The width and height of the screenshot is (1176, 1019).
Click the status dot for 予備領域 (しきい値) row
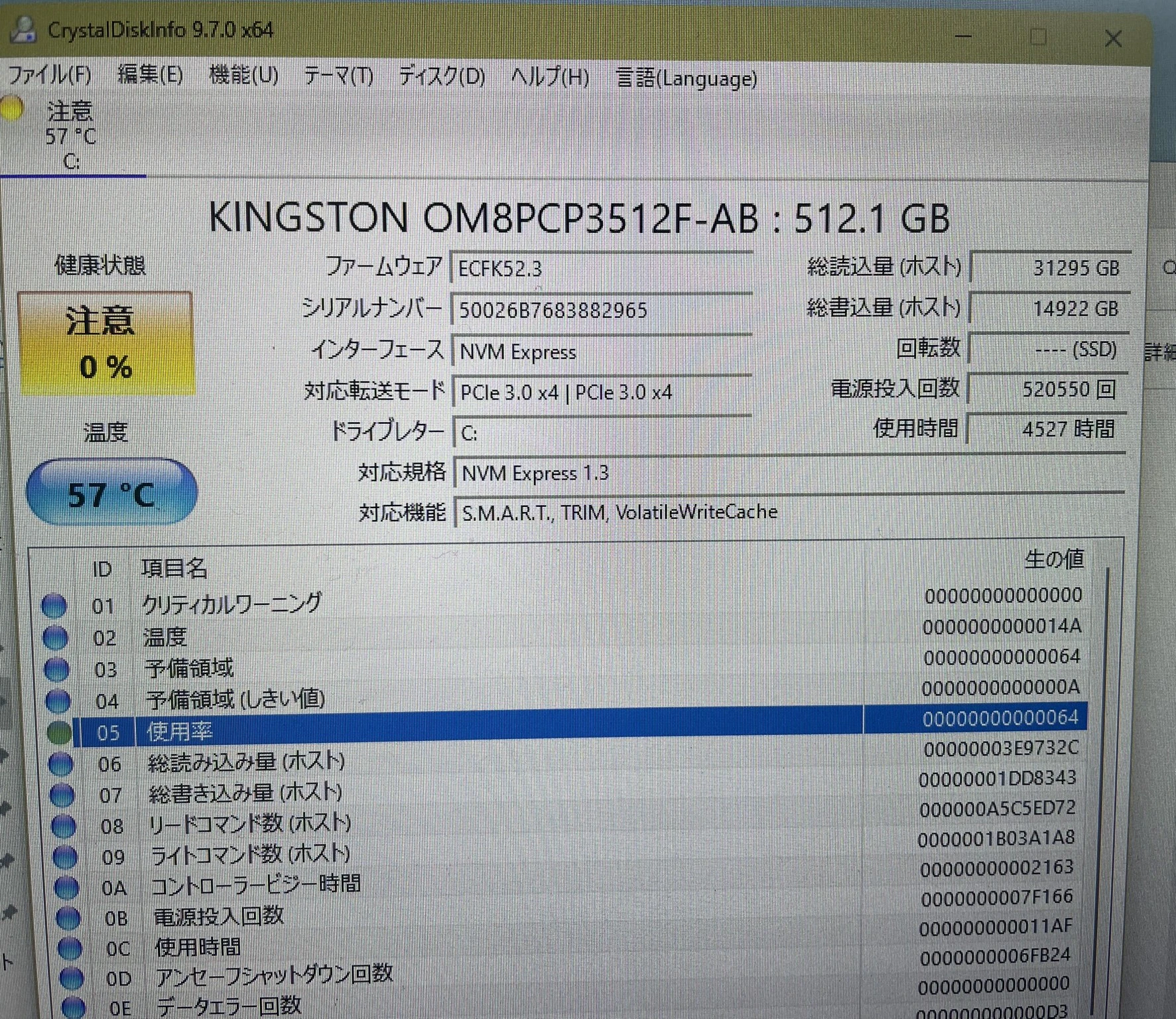click(x=58, y=701)
